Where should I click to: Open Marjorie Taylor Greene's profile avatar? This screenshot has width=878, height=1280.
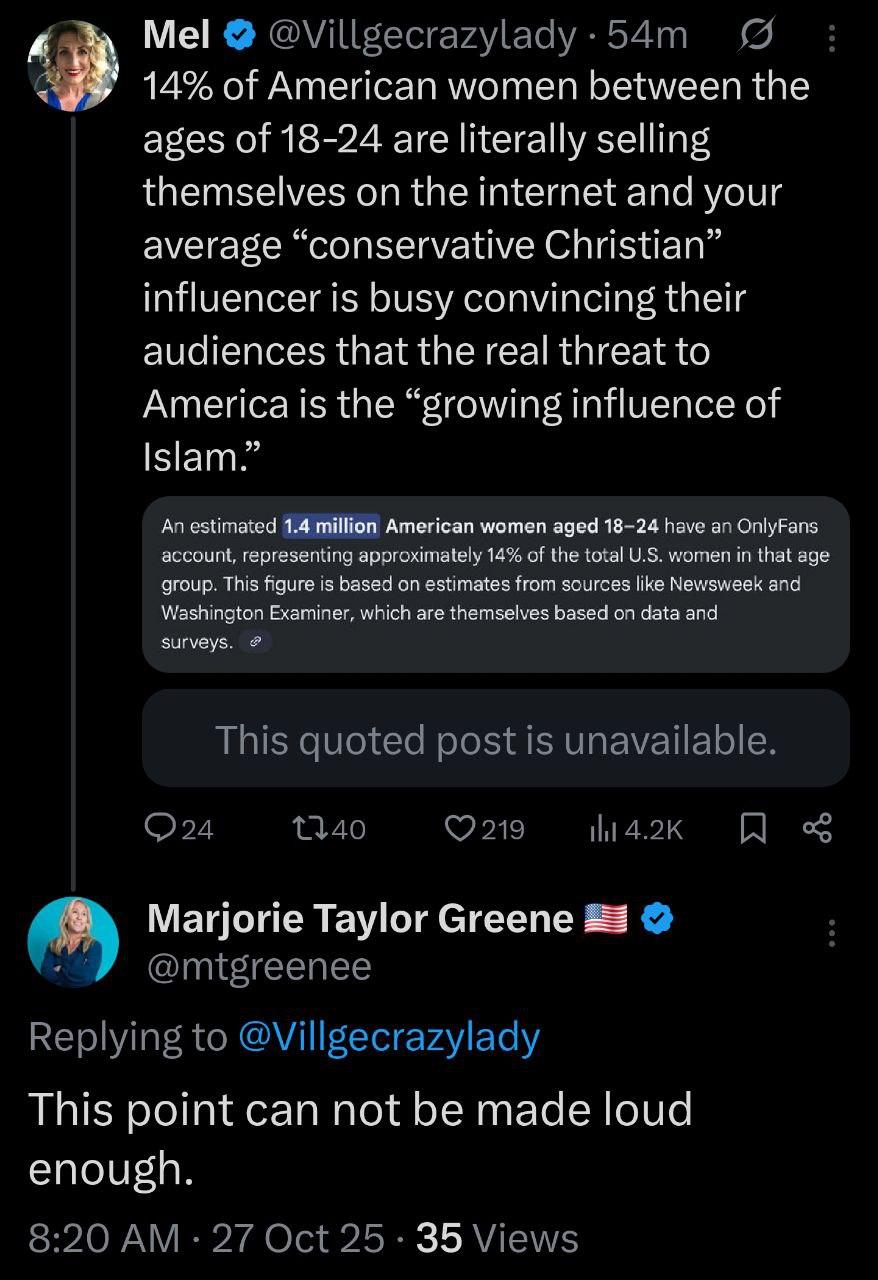pyautogui.click(x=73, y=942)
